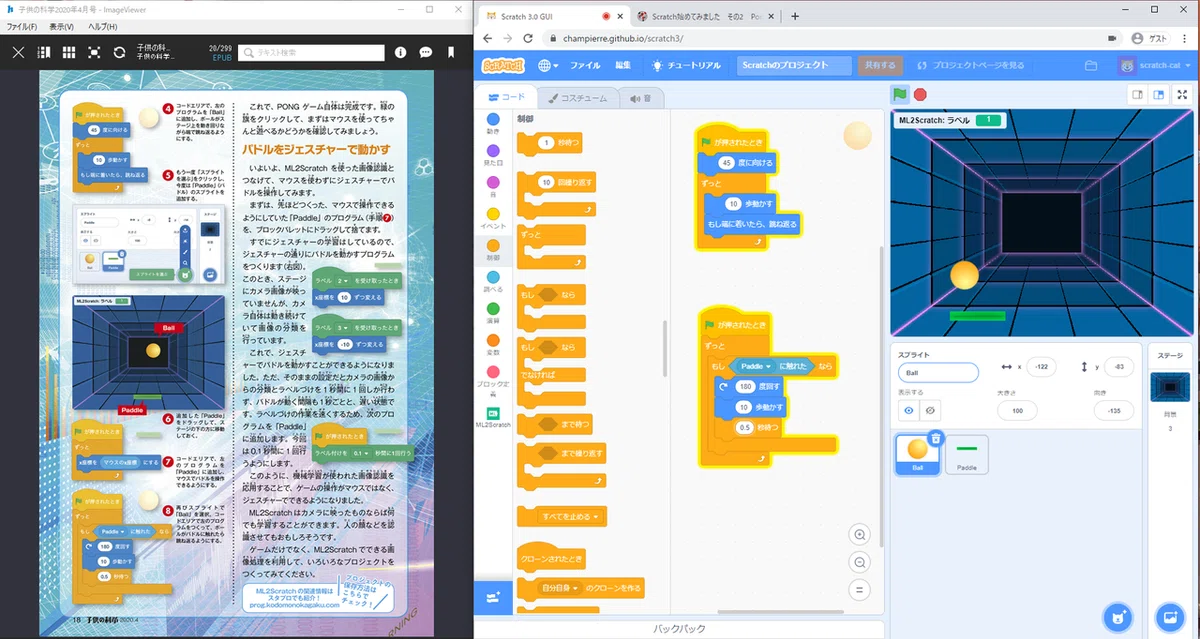Select the 音 sound category
The height and width of the screenshot is (639, 1200).
pos(493,185)
